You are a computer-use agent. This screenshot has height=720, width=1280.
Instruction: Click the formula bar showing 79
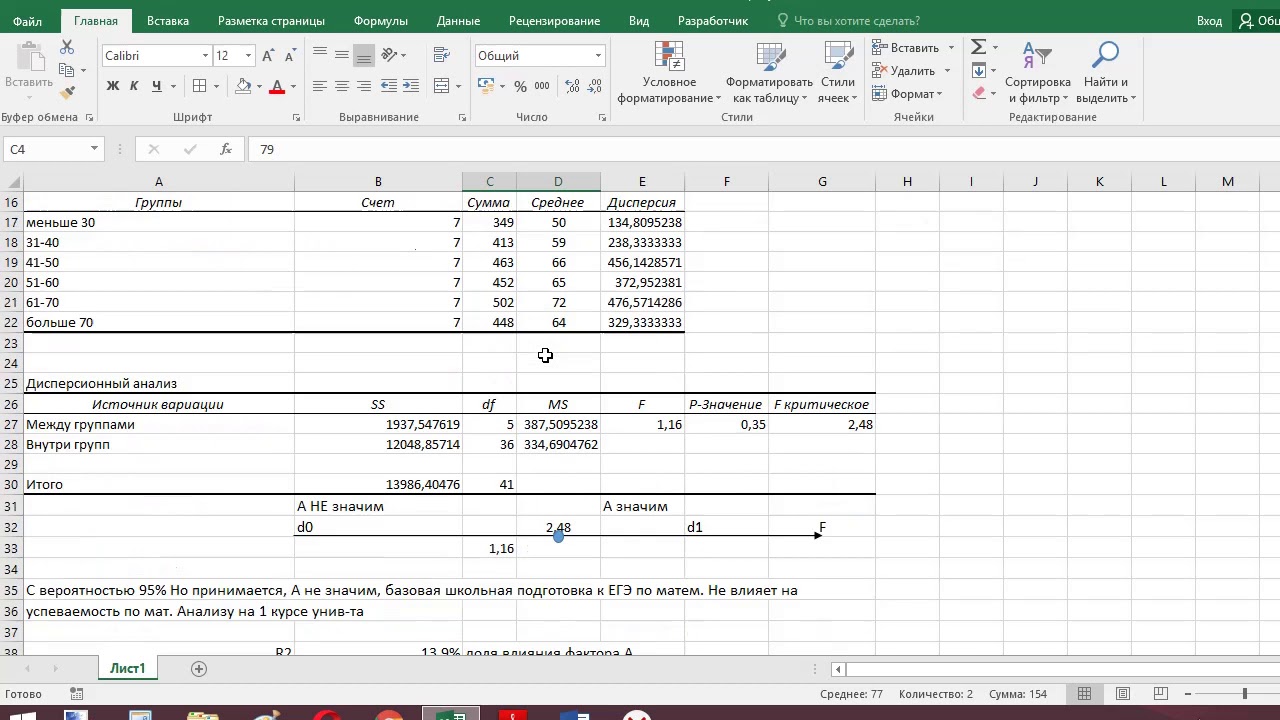763,149
